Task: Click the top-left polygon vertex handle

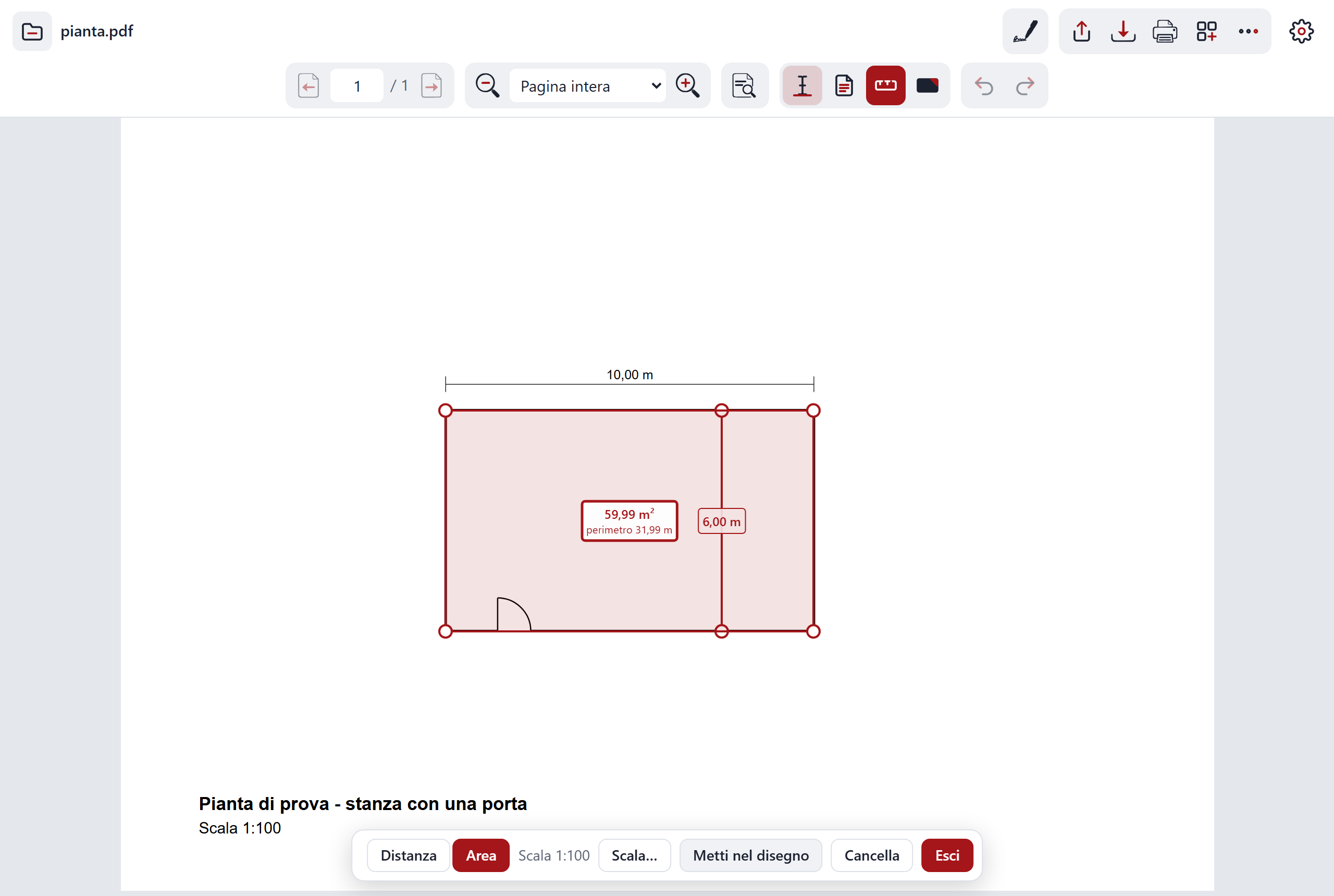Action: click(445, 410)
